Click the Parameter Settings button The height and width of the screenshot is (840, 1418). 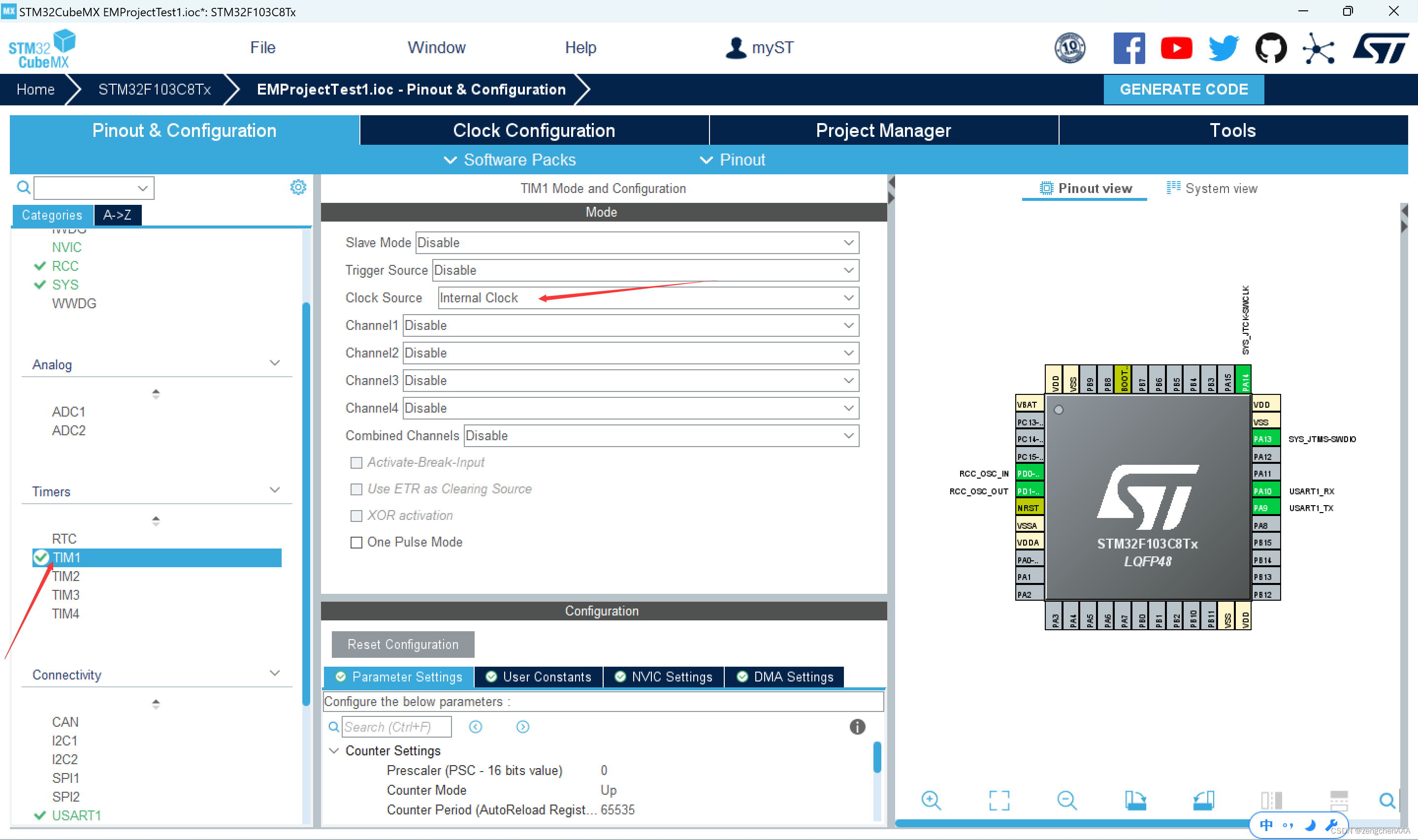tap(401, 677)
